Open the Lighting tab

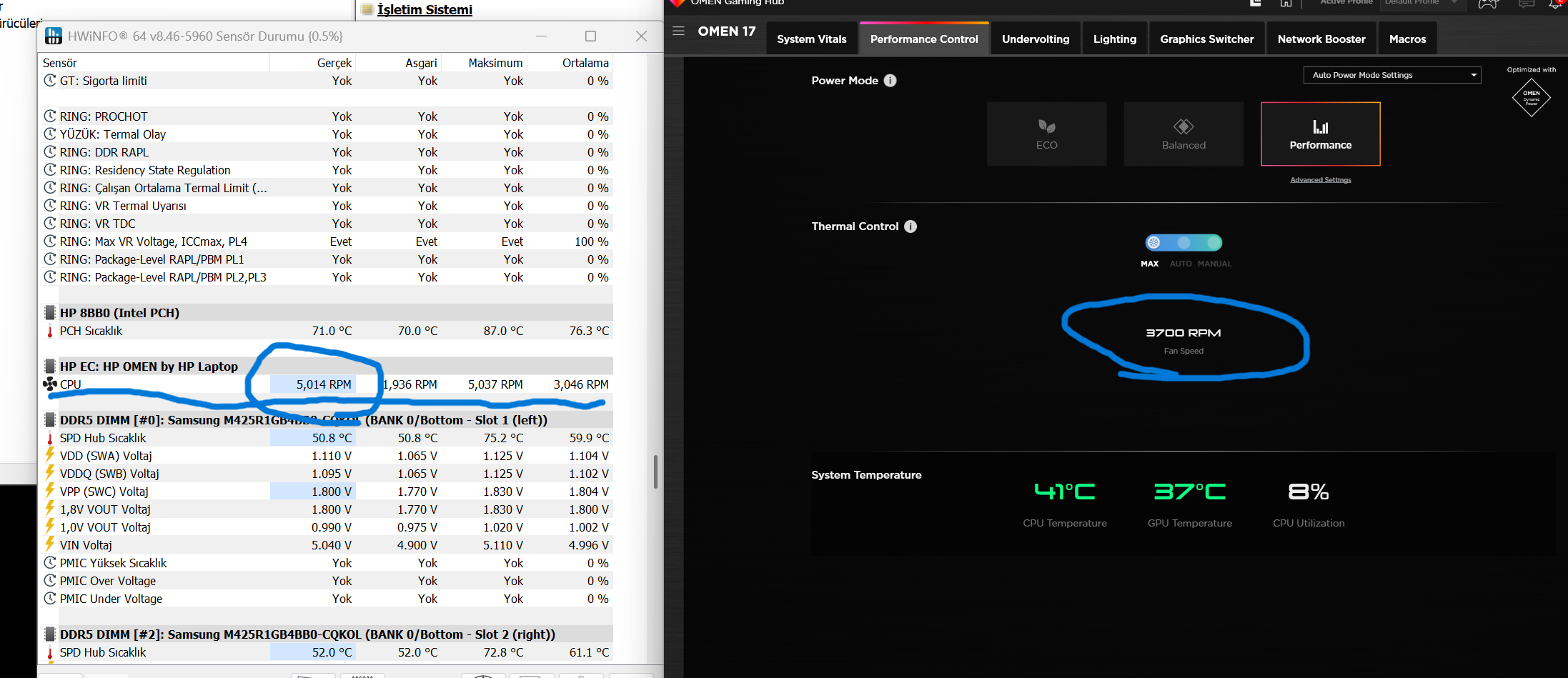pyautogui.click(x=1114, y=39)
